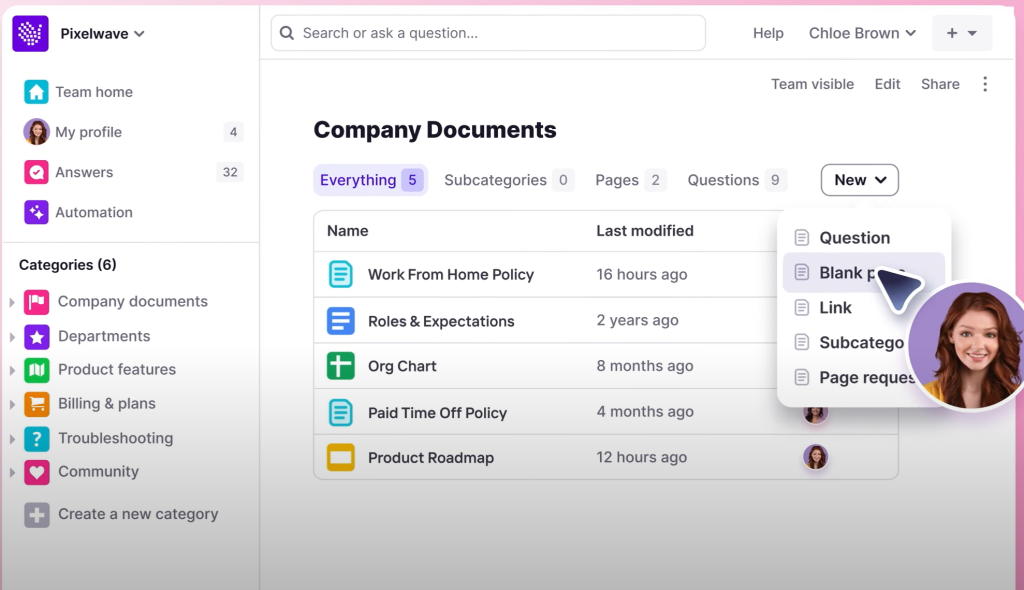
Task: Click the '8 months ago' modified time
Action: (x=645, y=366)
